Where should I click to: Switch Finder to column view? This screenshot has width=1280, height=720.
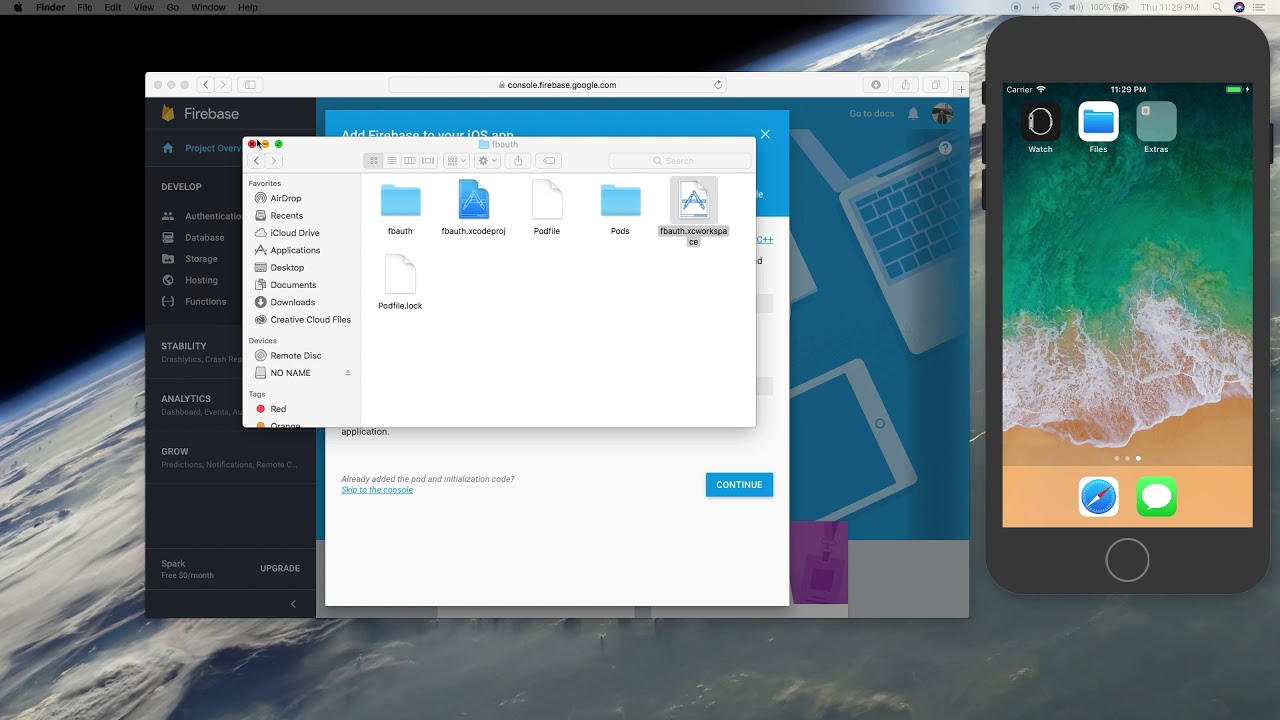(410, 160)
